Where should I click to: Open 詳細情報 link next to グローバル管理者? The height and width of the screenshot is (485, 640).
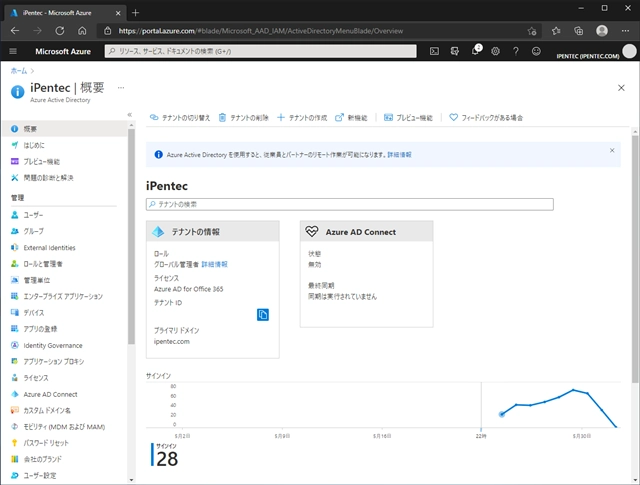(215, 265)
